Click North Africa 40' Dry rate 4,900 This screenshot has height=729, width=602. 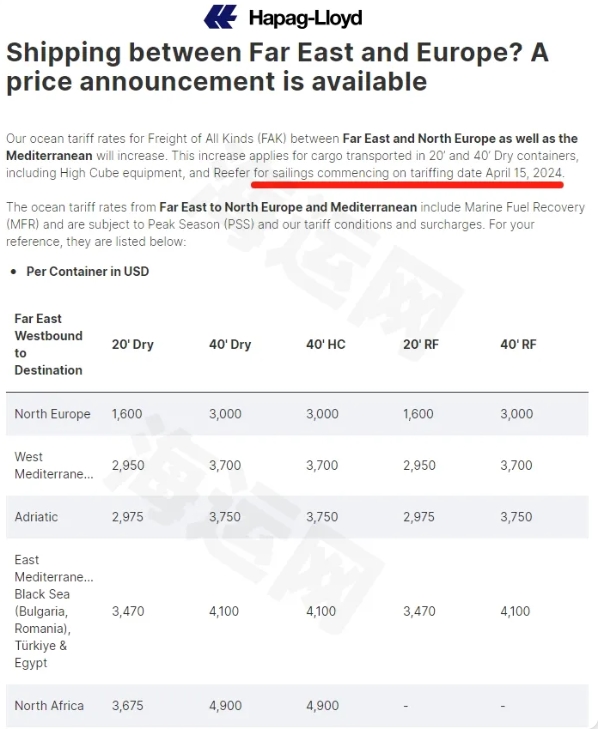(225, 706)
